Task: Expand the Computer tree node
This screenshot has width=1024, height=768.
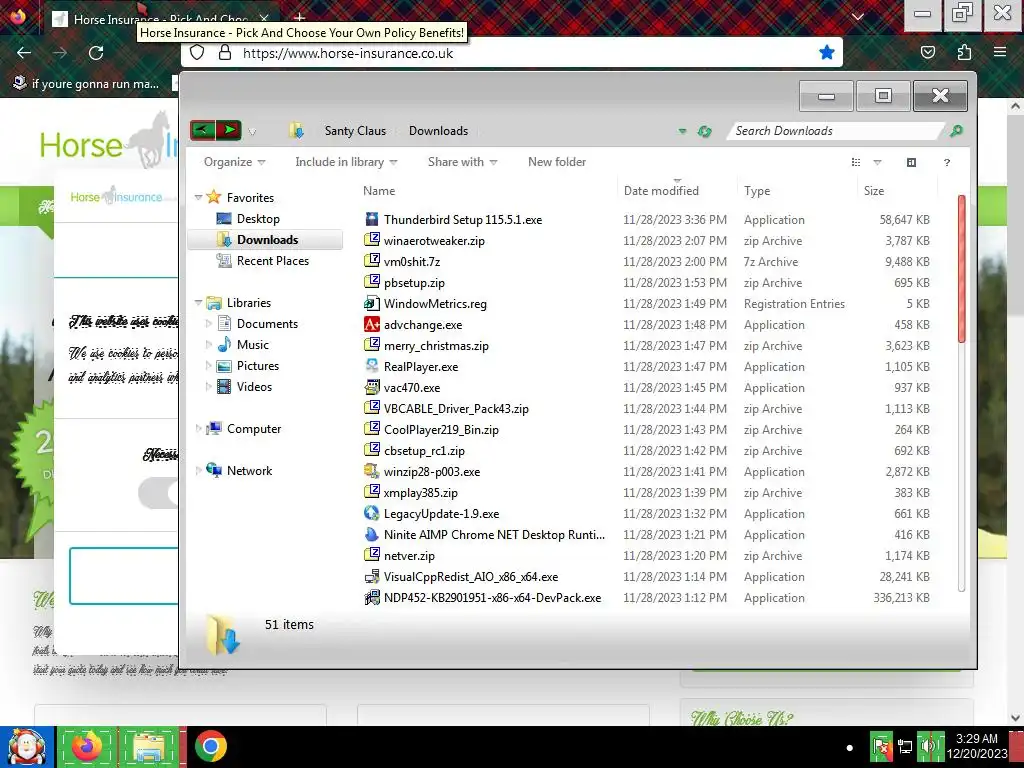Action: [199, 429]
